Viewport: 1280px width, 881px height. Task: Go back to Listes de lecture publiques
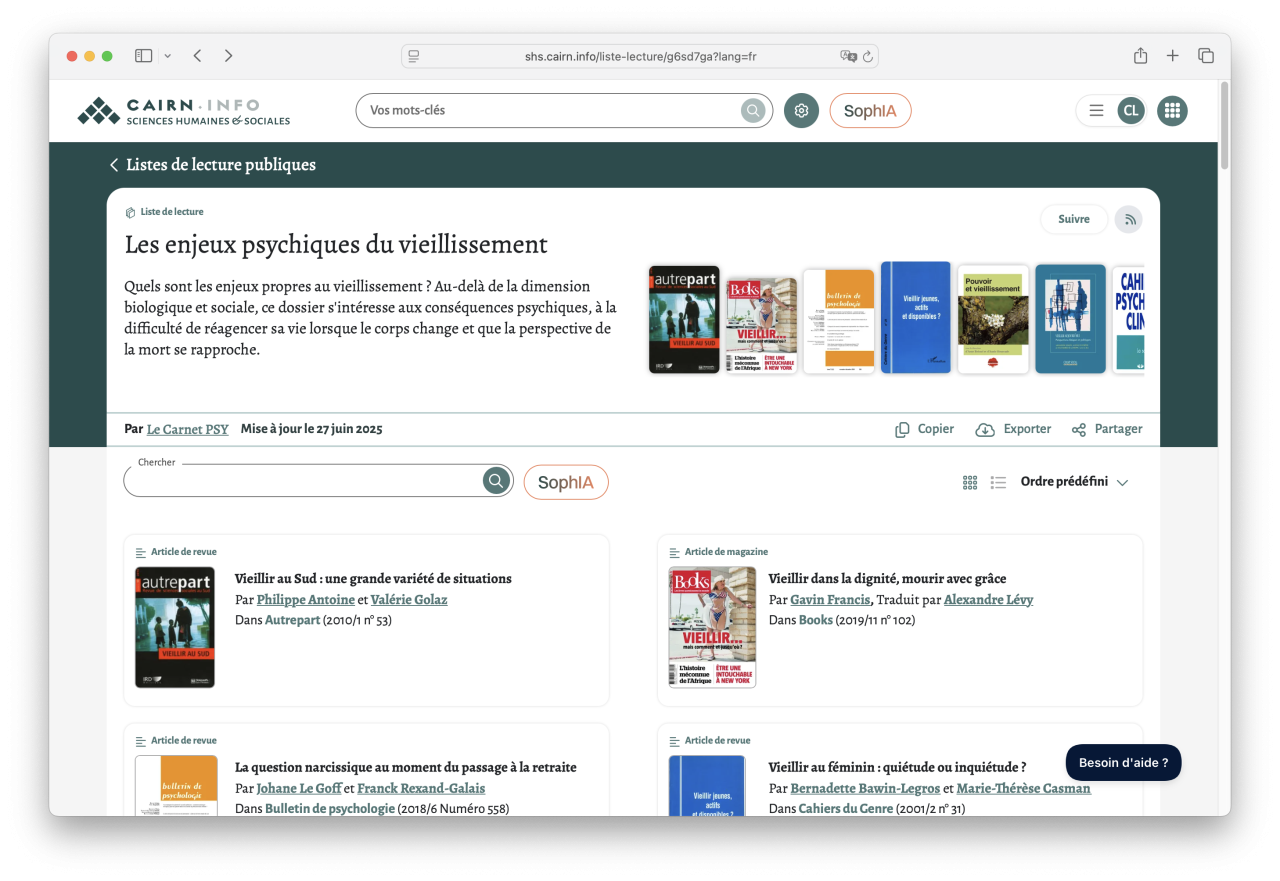point(211,164)
